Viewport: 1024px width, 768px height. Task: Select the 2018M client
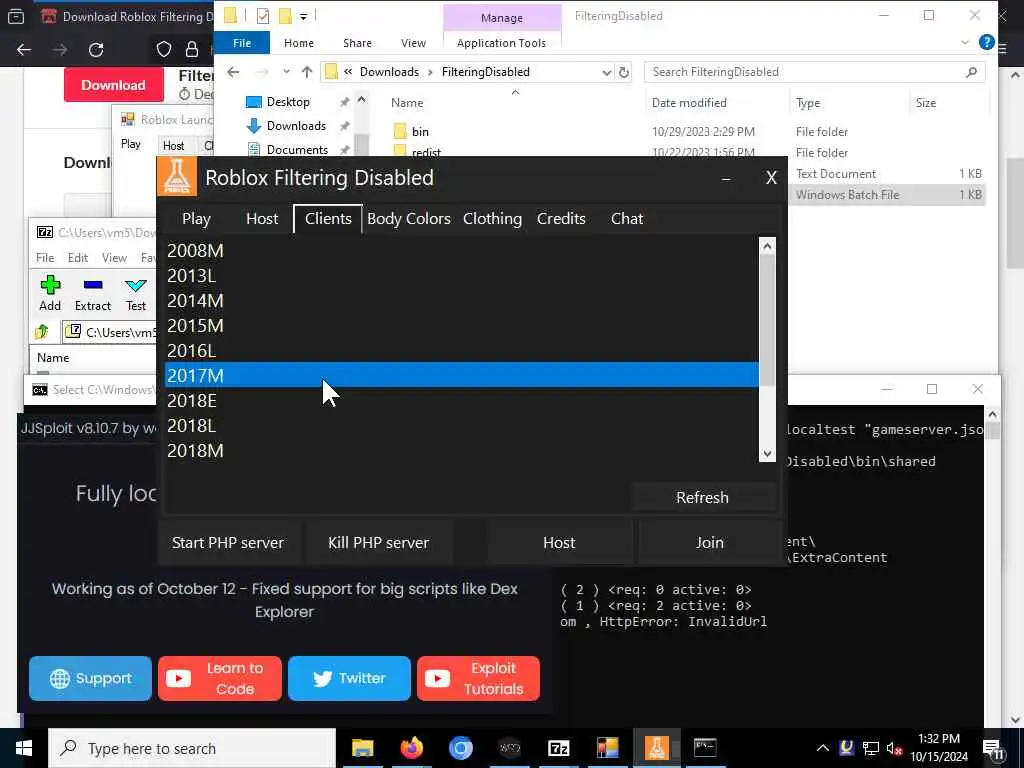(461, 451)
